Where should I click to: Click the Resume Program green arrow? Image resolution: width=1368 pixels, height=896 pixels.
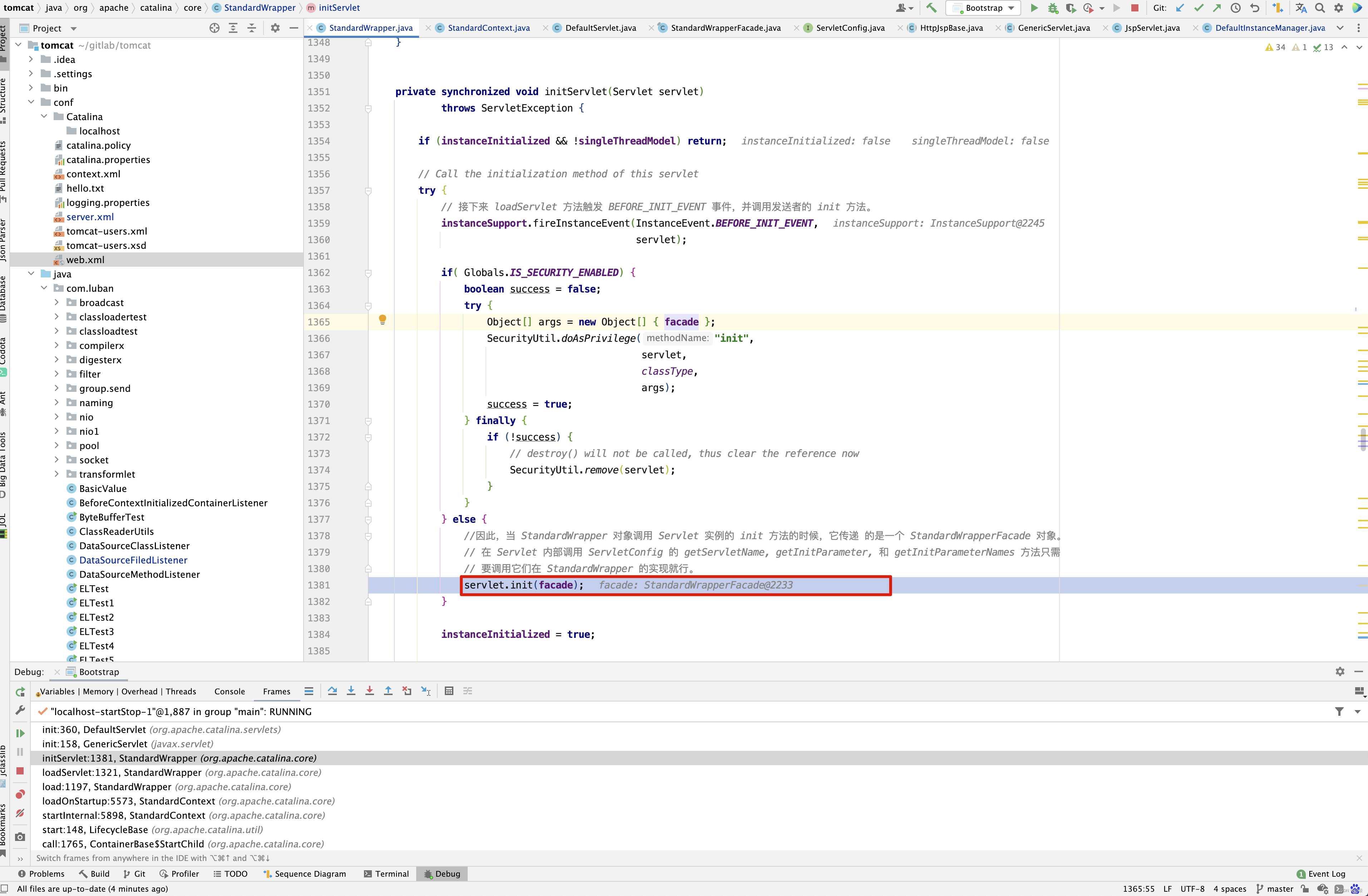[20, 733]
